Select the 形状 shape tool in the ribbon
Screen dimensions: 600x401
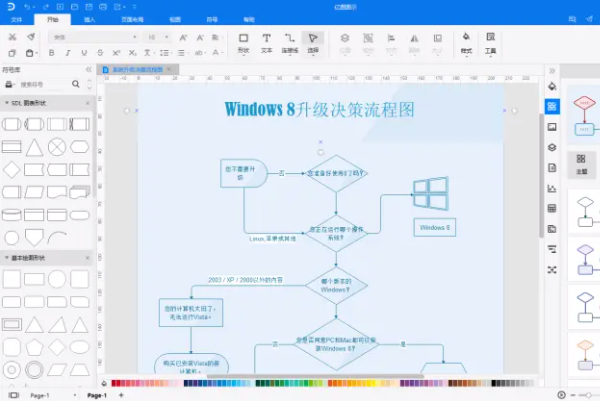pos(243,42)
